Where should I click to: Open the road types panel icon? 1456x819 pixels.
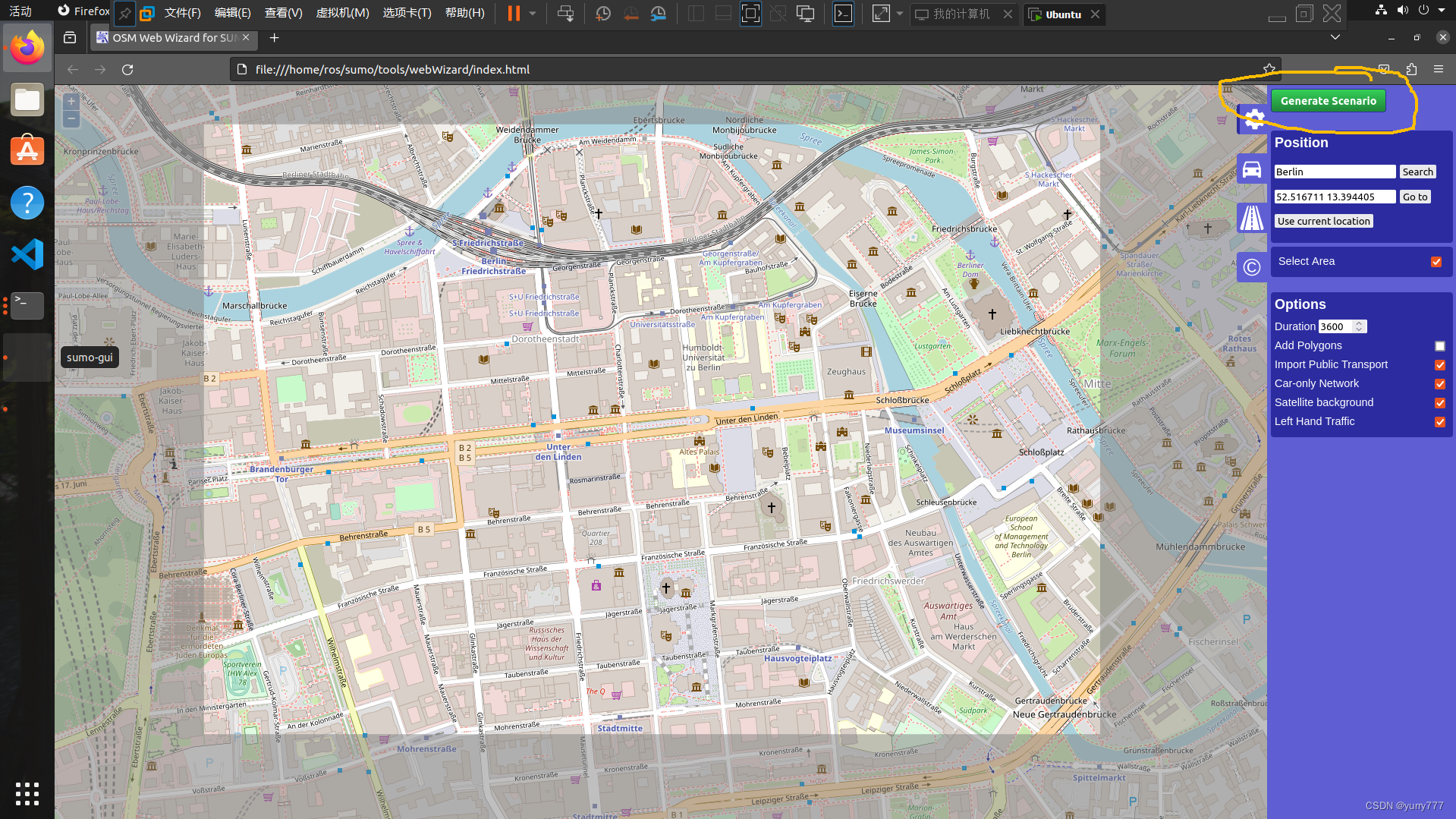pos(1252,219)
